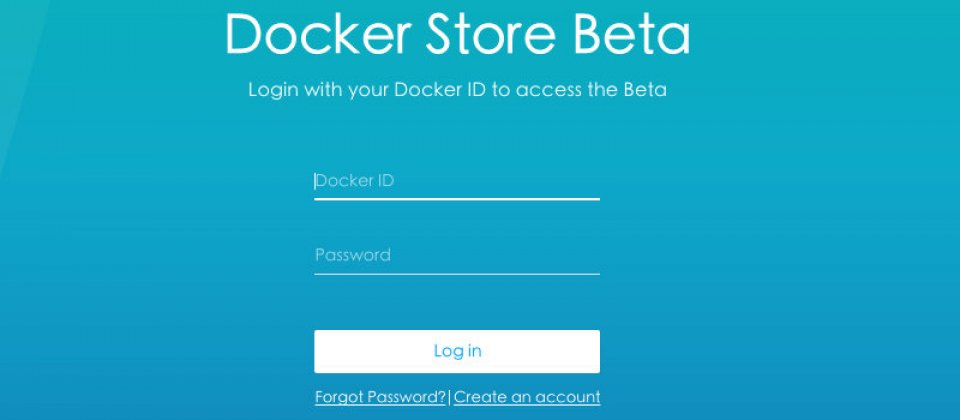Click the Docker Store Beta heading
Screen dimensions: 960x420
tap(458, 34)
